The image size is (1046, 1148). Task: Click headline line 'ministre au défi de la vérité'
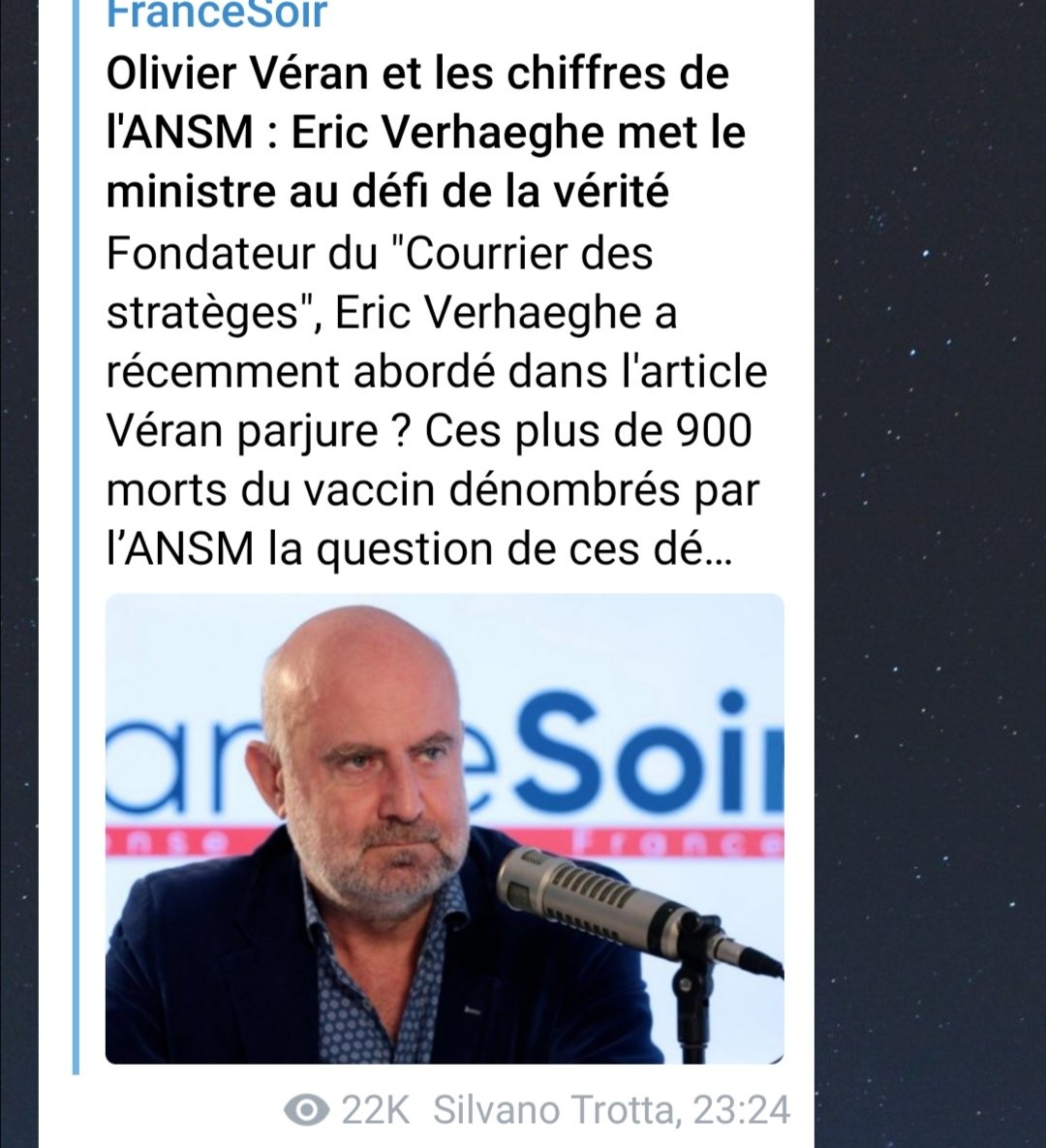pos(388,191)
